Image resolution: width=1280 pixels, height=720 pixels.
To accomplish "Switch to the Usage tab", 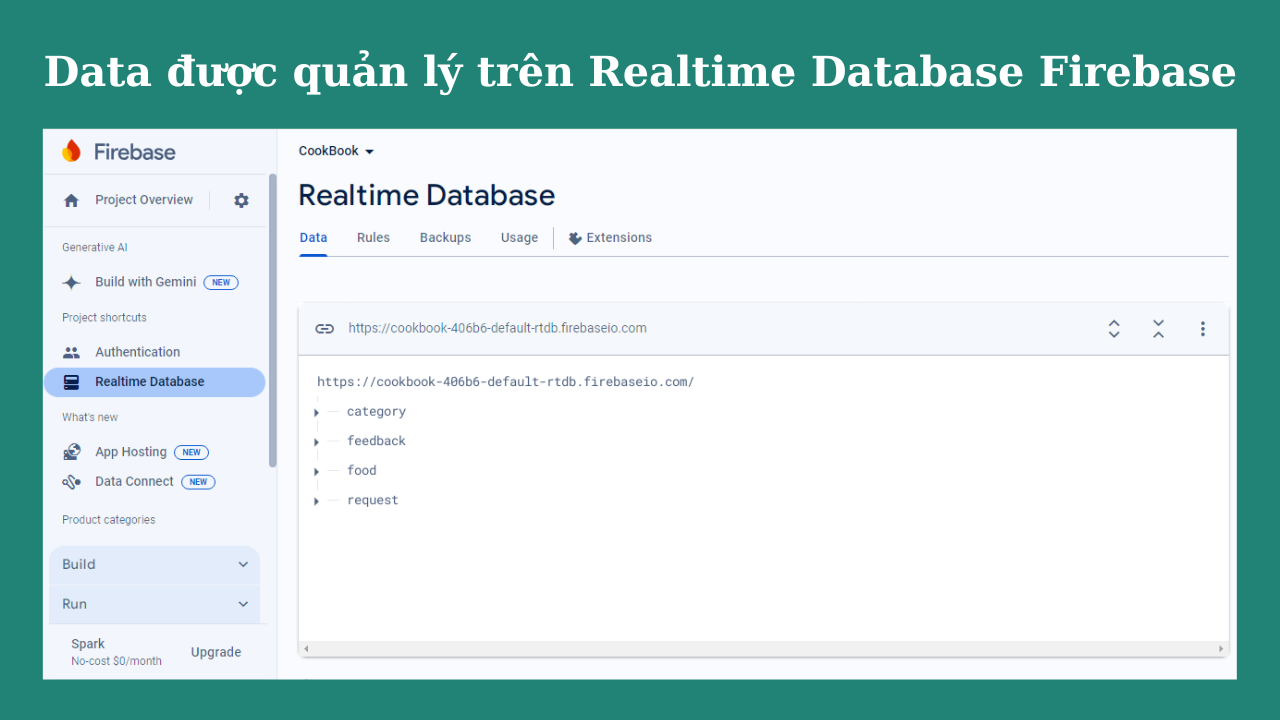I will [519, 238].
